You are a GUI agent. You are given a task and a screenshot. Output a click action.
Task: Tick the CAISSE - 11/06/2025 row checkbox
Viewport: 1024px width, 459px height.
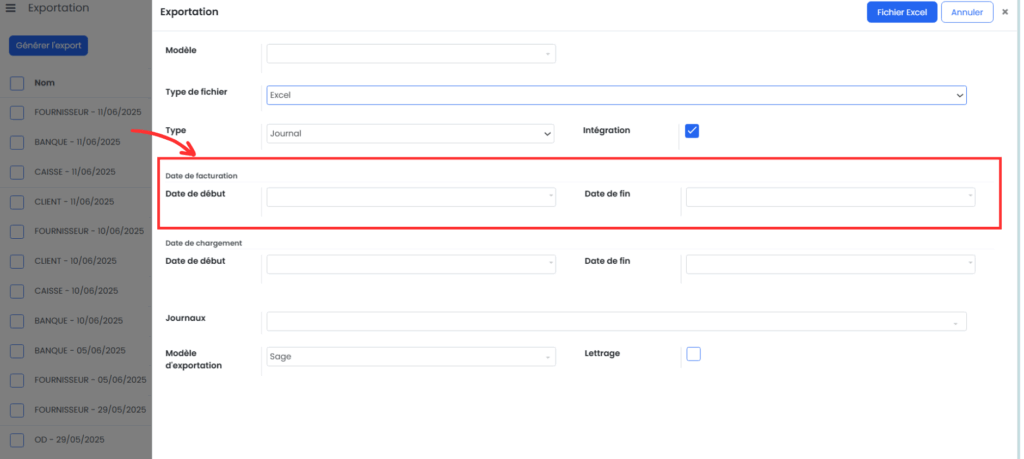point(17,172)
